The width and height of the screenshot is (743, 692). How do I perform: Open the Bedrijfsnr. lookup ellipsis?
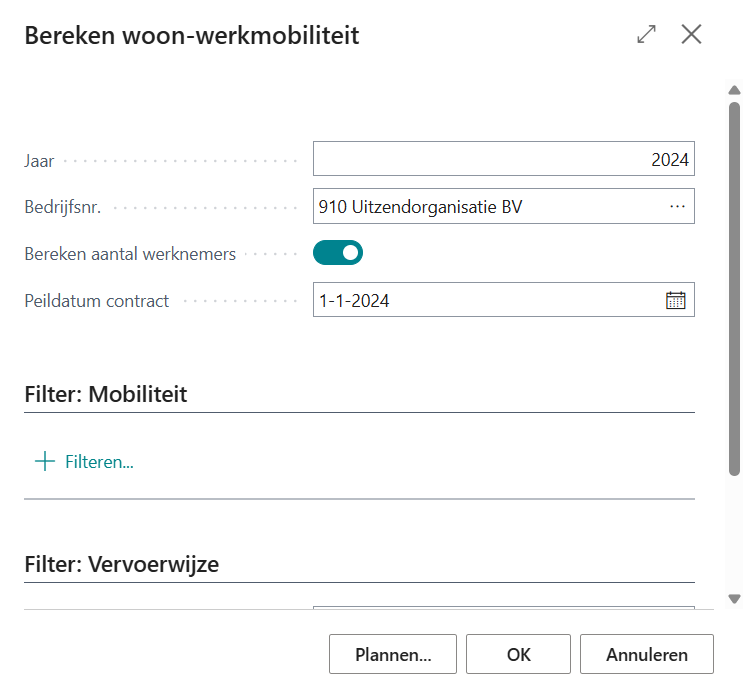coord(677,206)
